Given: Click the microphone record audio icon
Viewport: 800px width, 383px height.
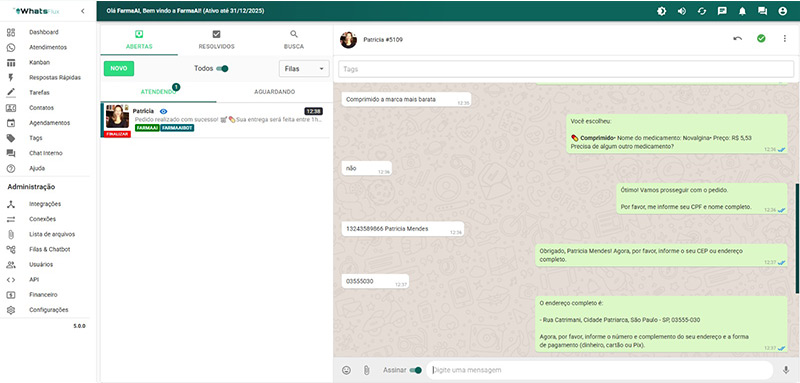Looking at the screenshot, I should point(786,370).
